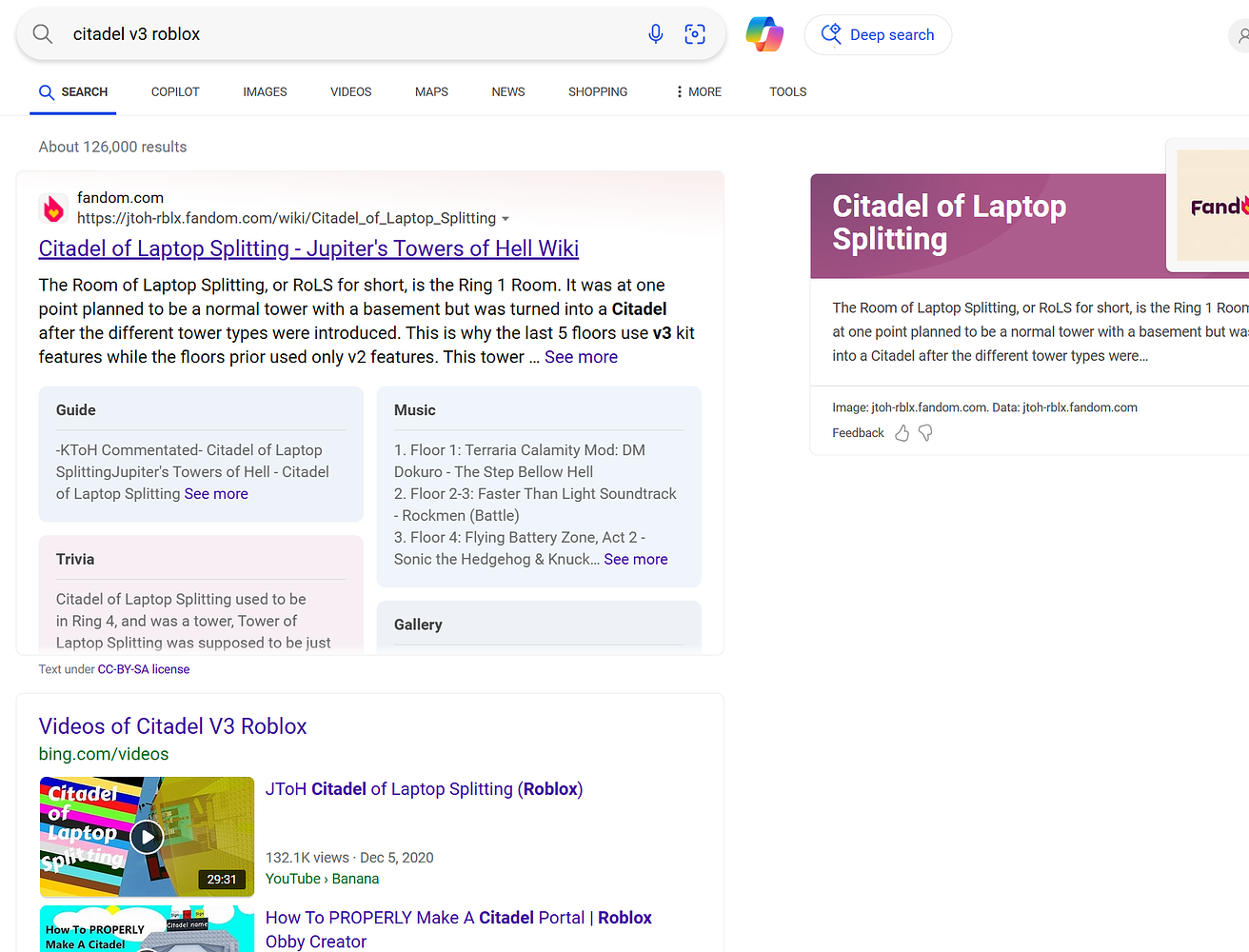This screenshot has height=952, width=1249.
Task: Switch to the VIDEOS tab
Action: 350,91
